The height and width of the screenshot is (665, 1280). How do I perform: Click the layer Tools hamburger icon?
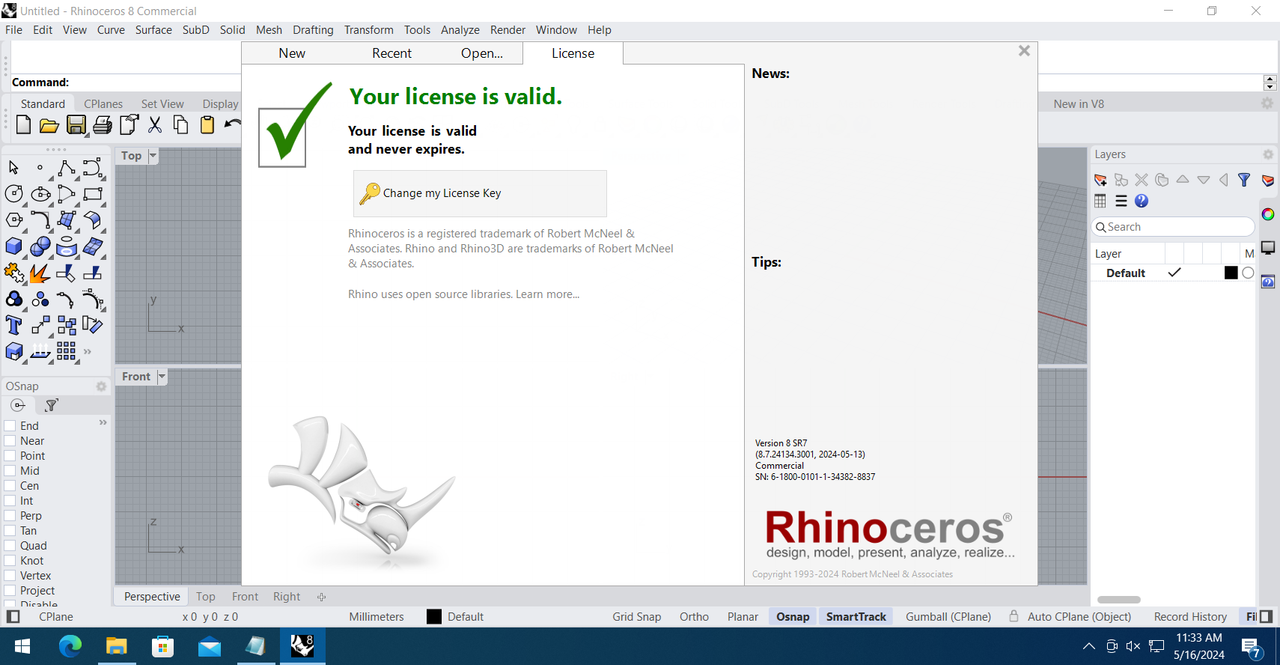point(1121,201)
